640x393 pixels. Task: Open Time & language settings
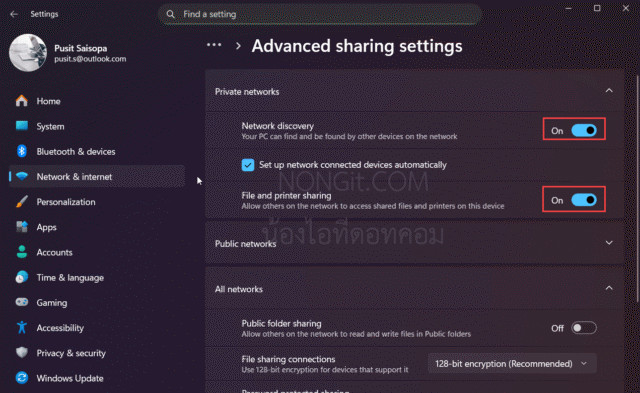tap(97, 278)
